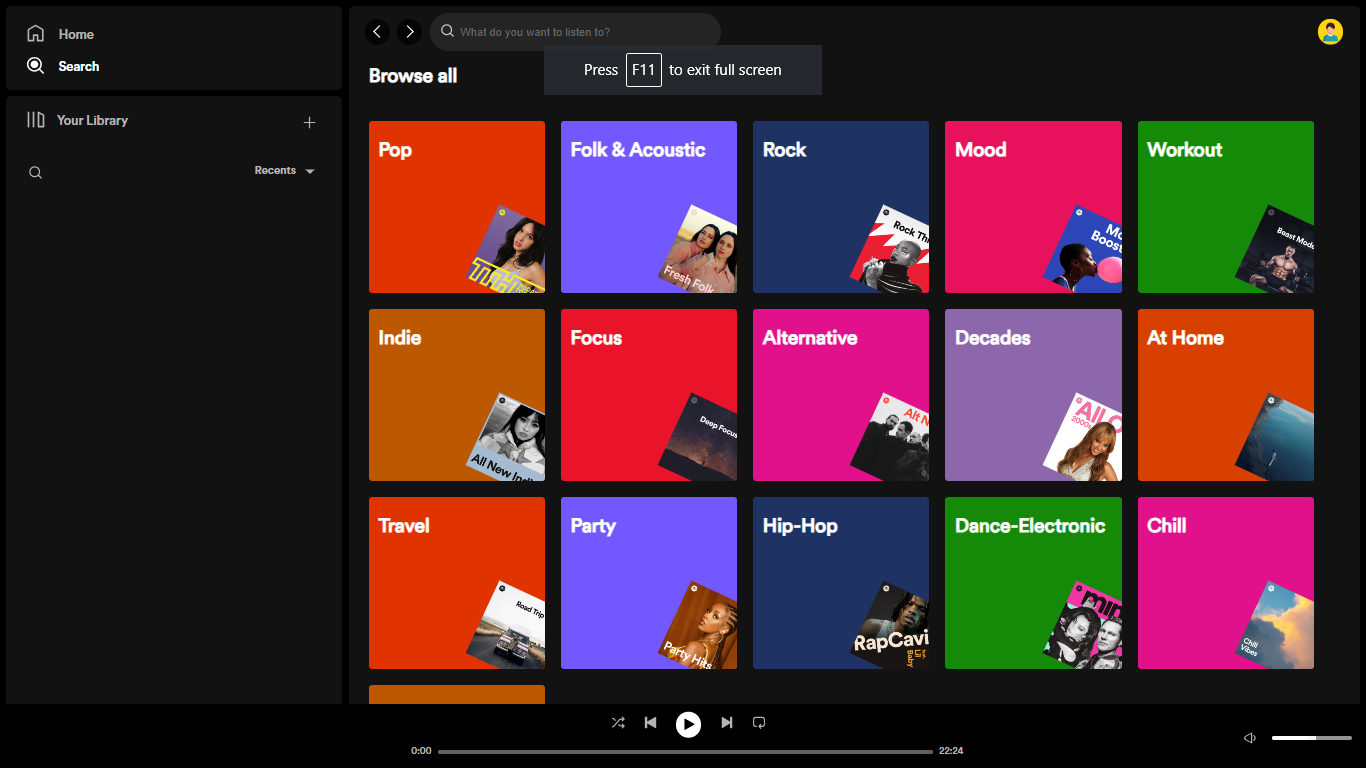1366x768 pixels.
Task: Click the search input field
Action: pyautogui.click(x=575, y=31)
